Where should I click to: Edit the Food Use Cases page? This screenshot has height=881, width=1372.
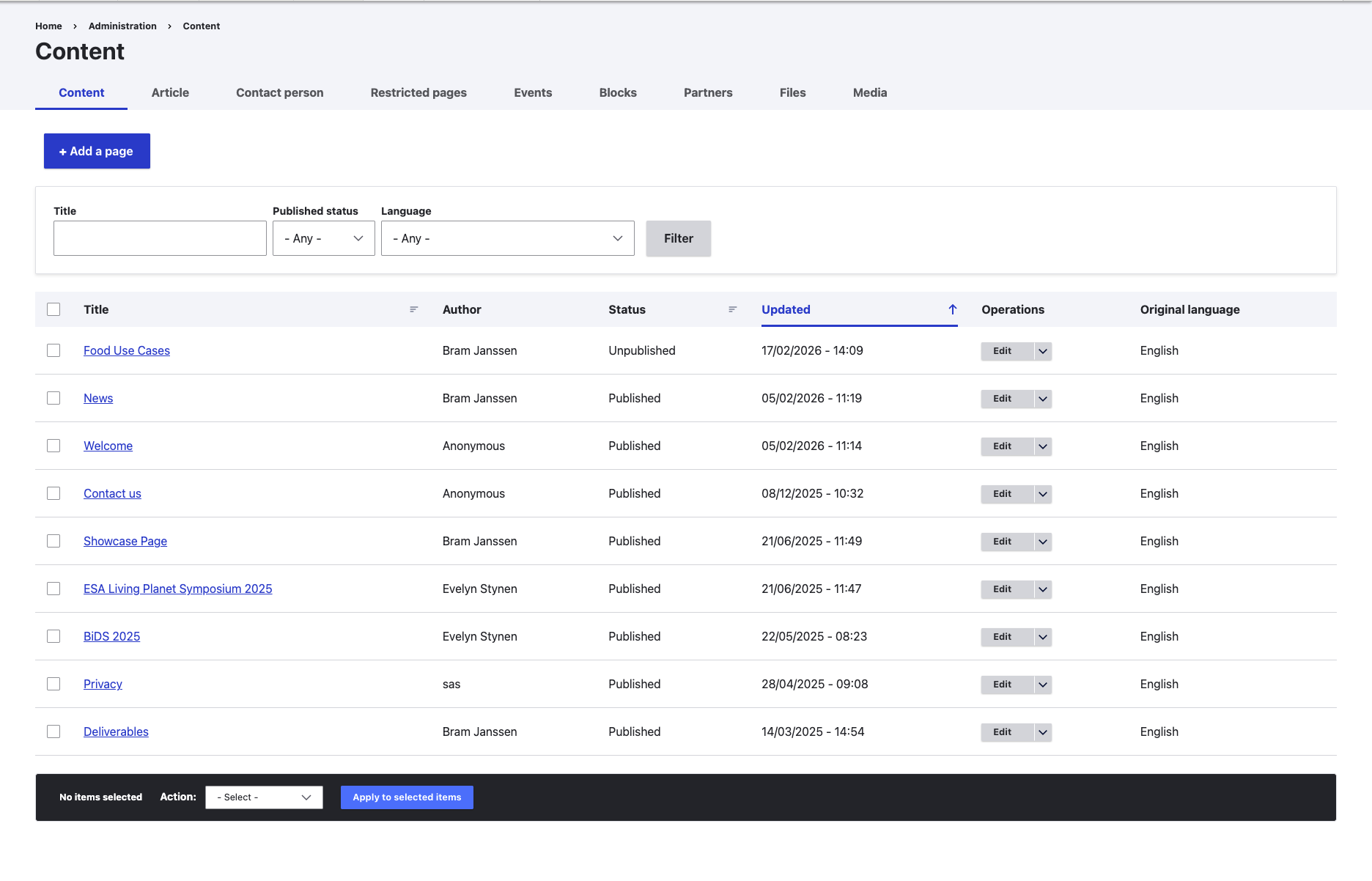[1007, 351]
